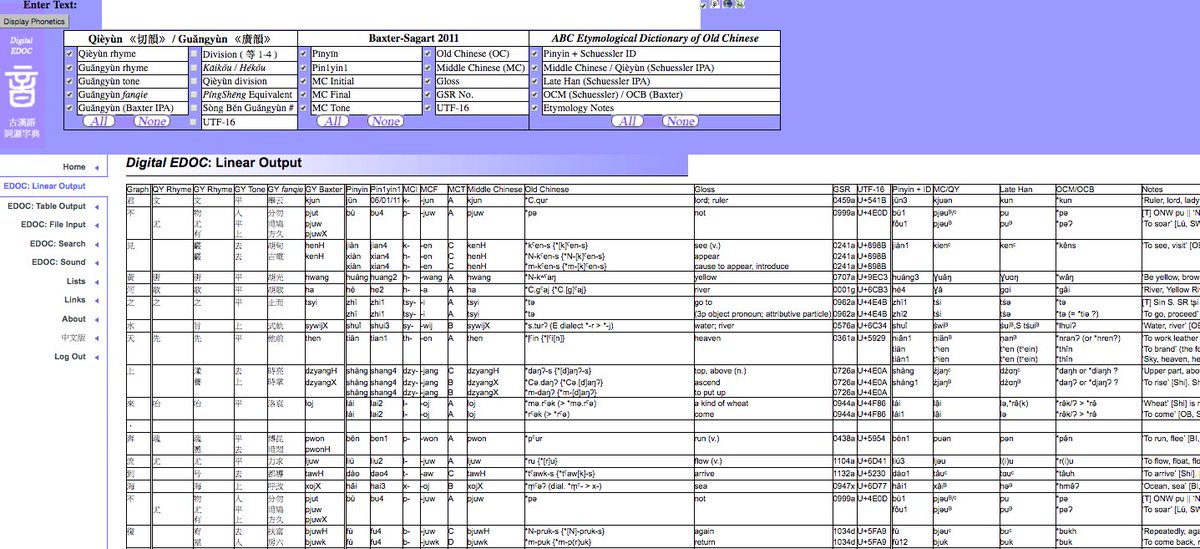Toggle Middle Chinese / Qièyùn (Schuessler IPA) checkbox

(535, 67)
